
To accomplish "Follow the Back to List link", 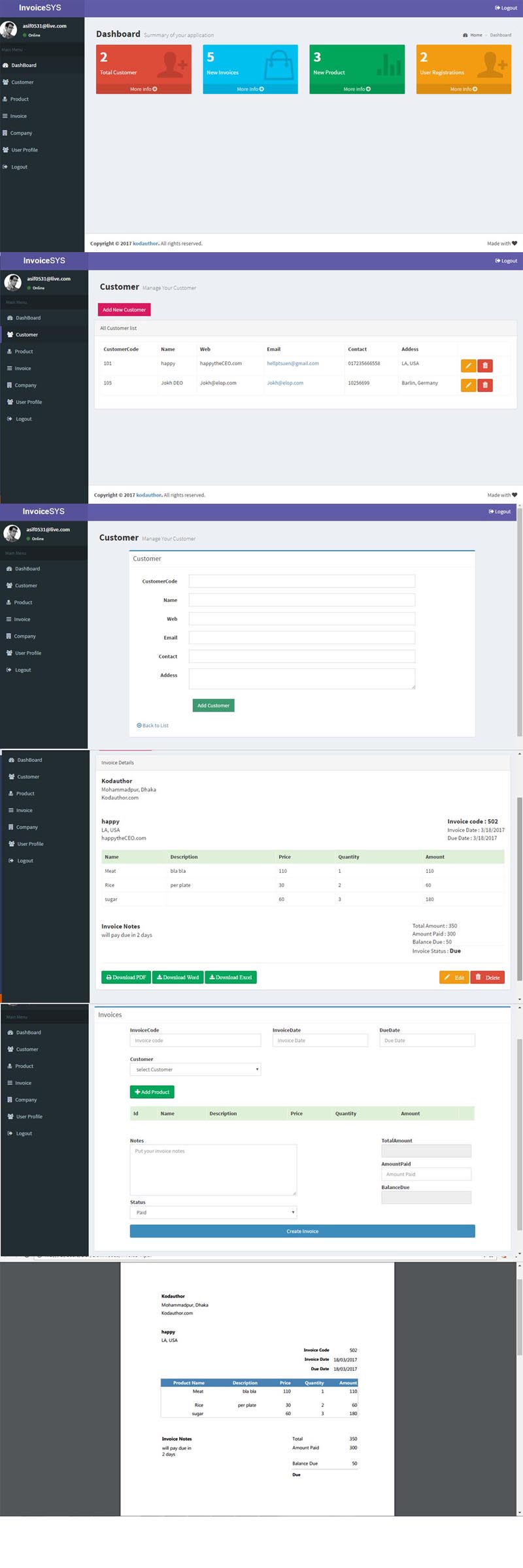I will (x=153, y=726).
